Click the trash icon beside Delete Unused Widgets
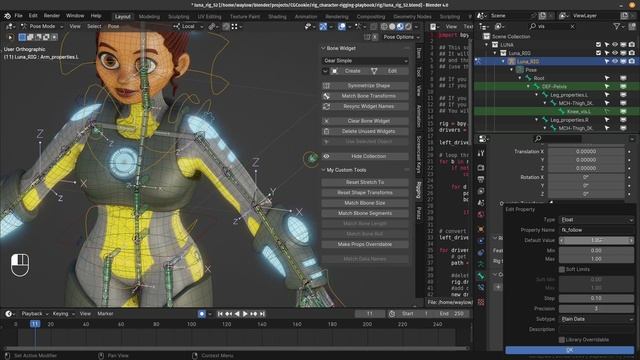The height and width of the screenshot is (360, 640). [326, 131]
